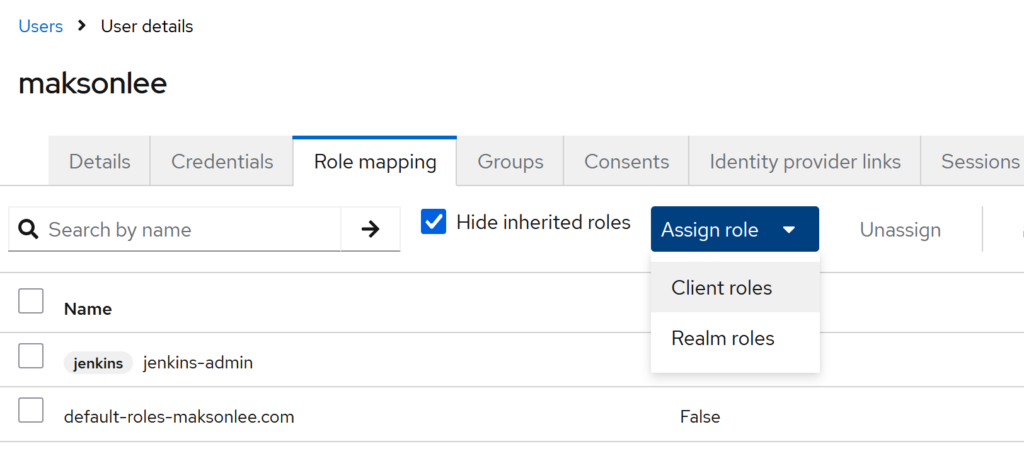Image resolution: width=1024 pixels, height=475 pixels.
Task: Tick the select-all checkbox beside Name
Action: click(x=31, y=301)
